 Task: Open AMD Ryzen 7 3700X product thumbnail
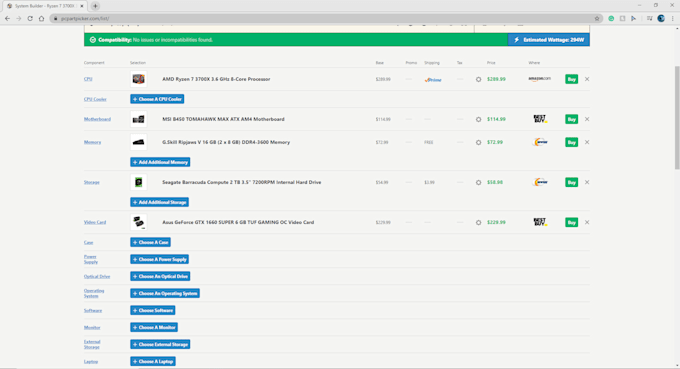[x=138, y=79]
